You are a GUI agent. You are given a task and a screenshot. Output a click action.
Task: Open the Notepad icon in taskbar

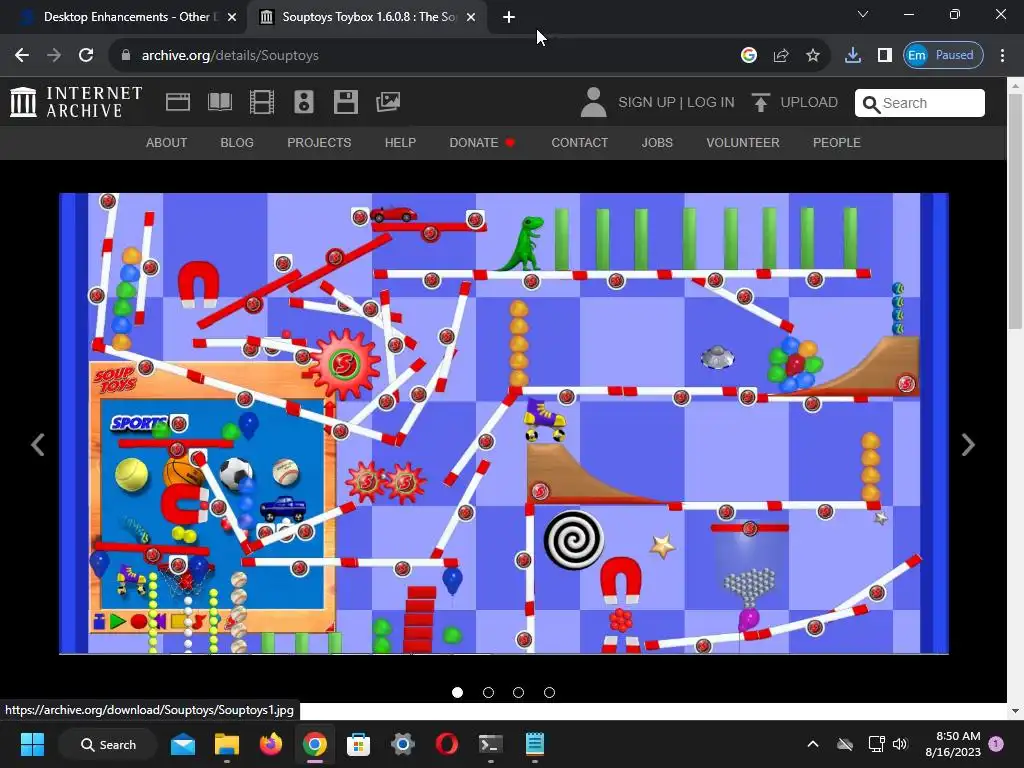pos(535,744)
